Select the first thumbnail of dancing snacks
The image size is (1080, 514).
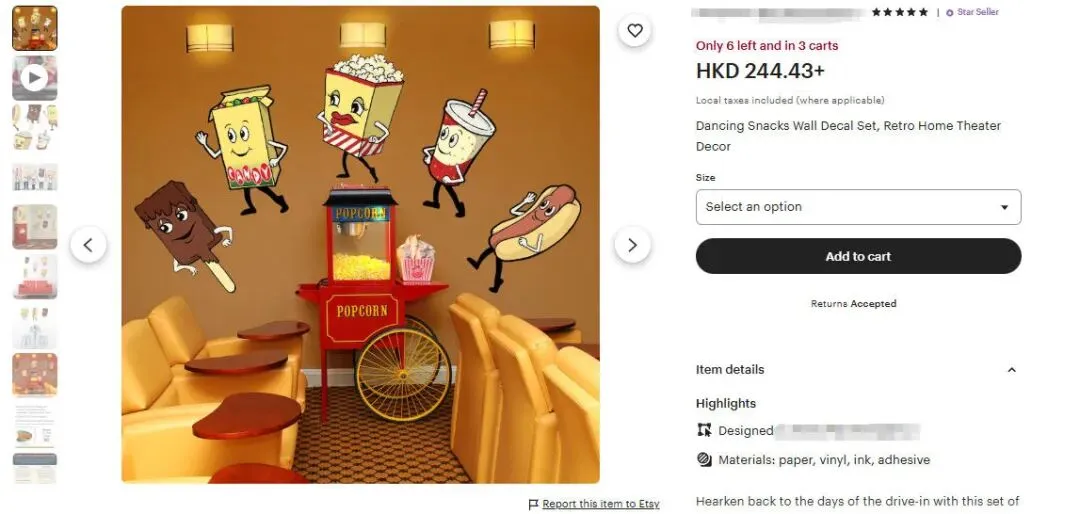[34, 28]
